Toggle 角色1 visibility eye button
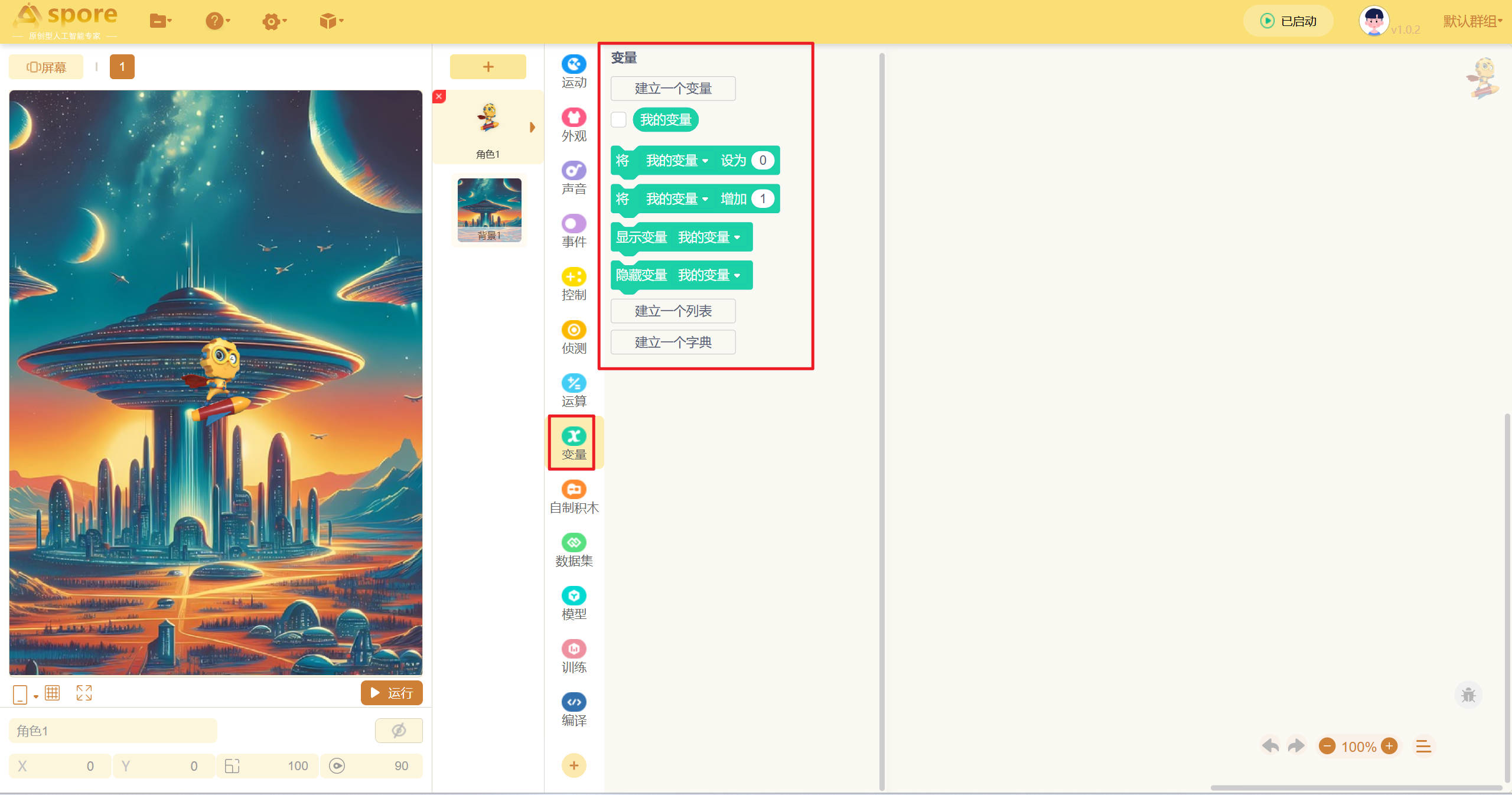The height and width of the screenshot is (795, 1512). pyautogui.click(x=399, y=731)
